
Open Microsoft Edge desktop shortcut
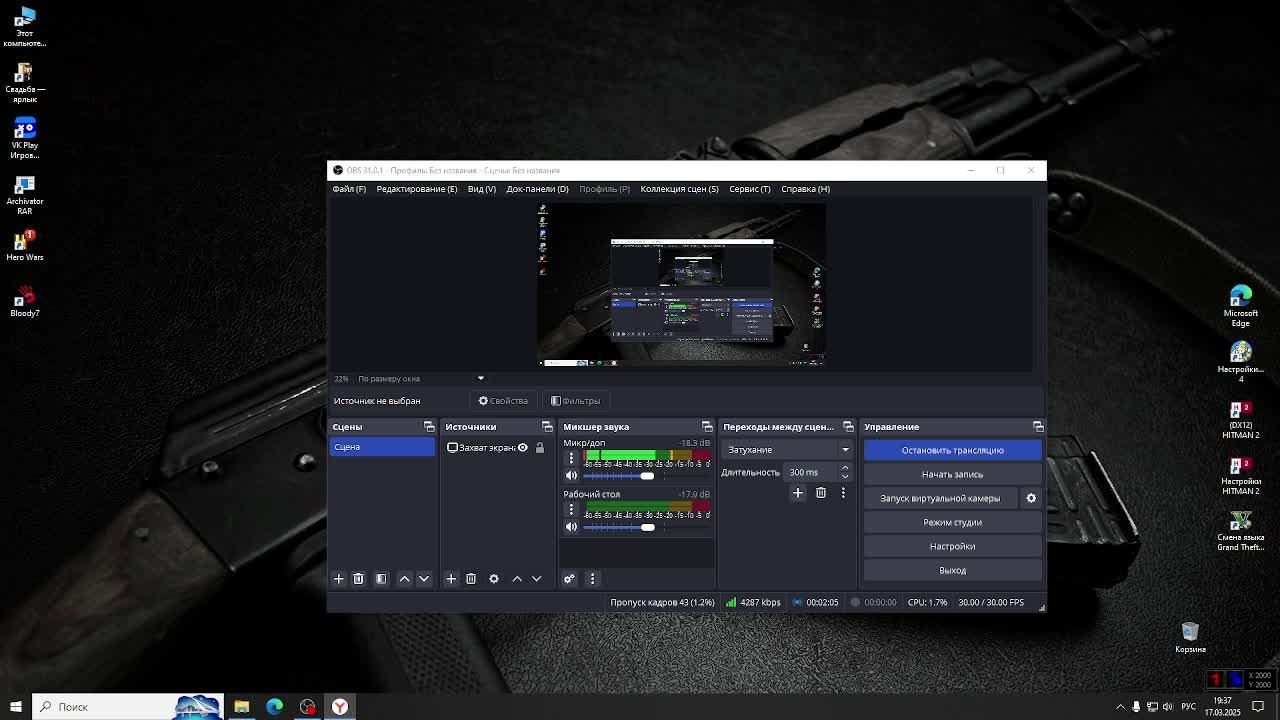(x=1240, y=306)
